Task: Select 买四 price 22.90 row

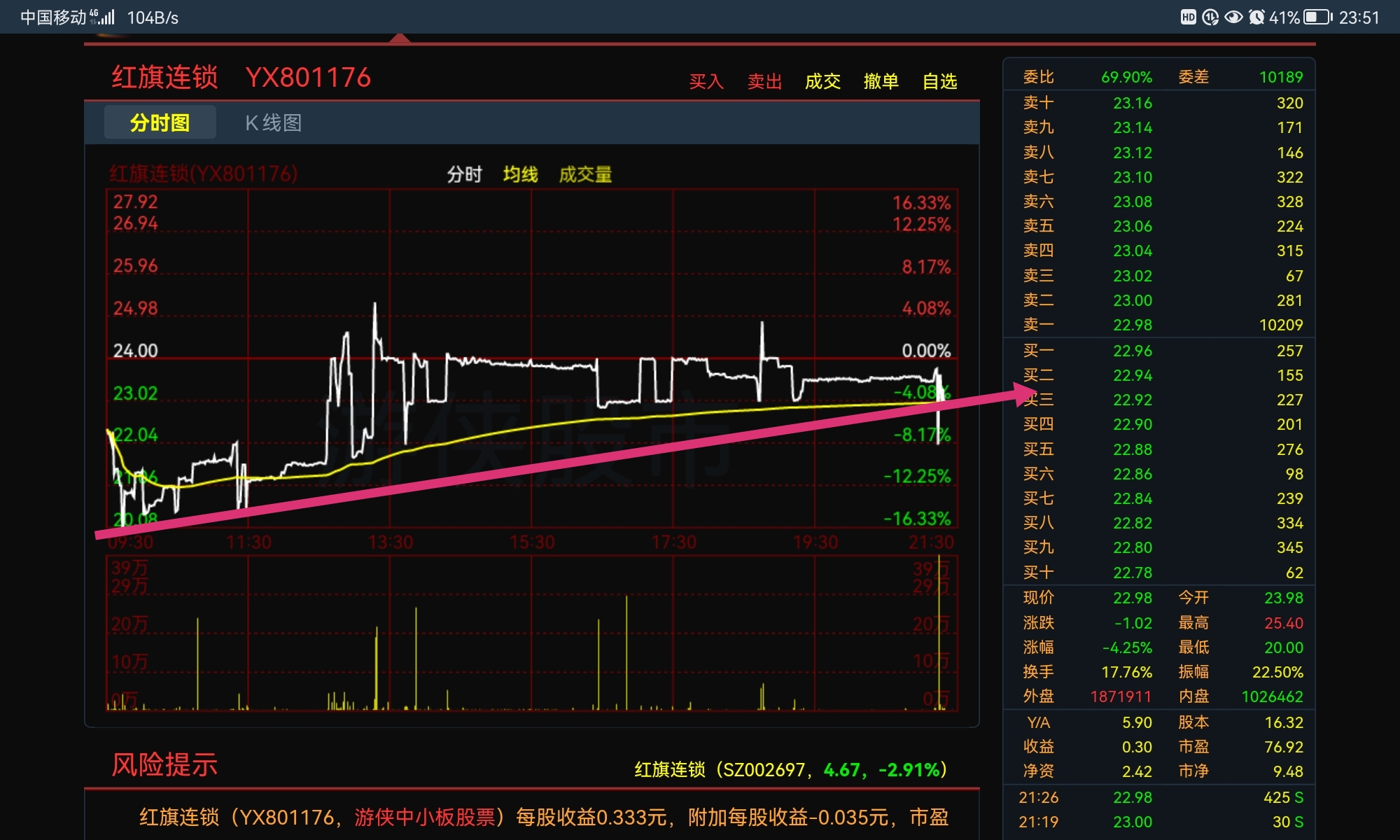Action: pyautogui.click(x=1159, y=424)
